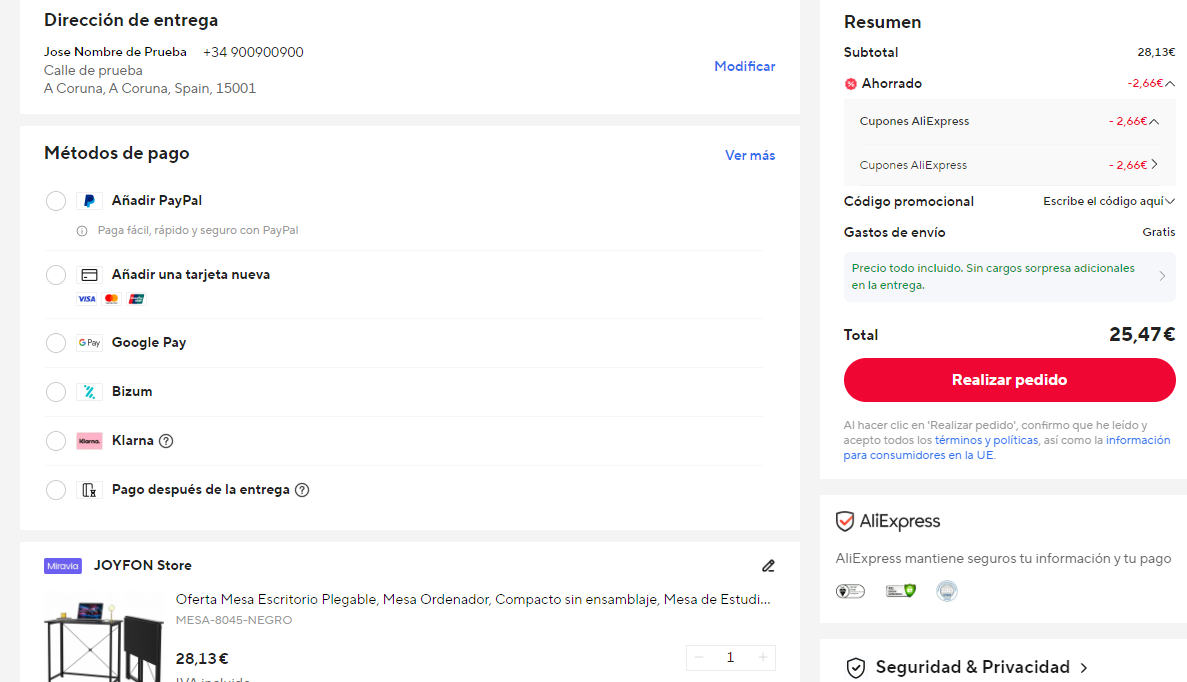The height and width of the screenshot is (682, 1187).
Task: Click the quantity value field
Action: [x=731, y=657]
